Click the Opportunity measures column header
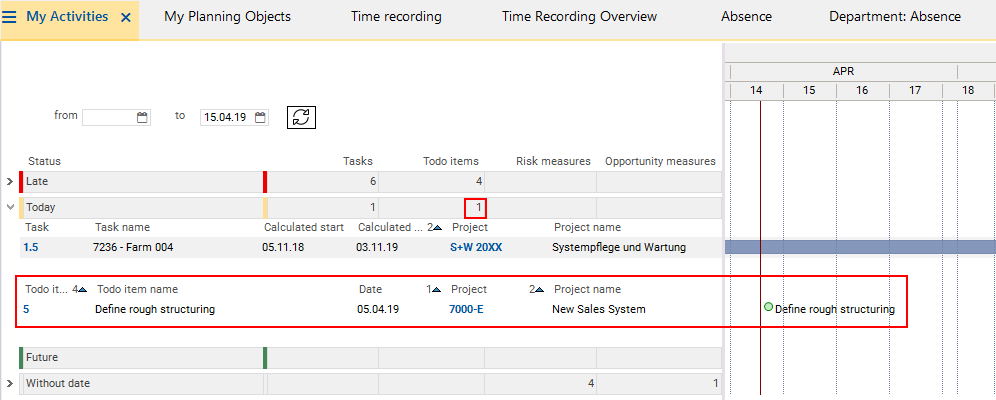996x400 pixels. [x=660, y=161]
